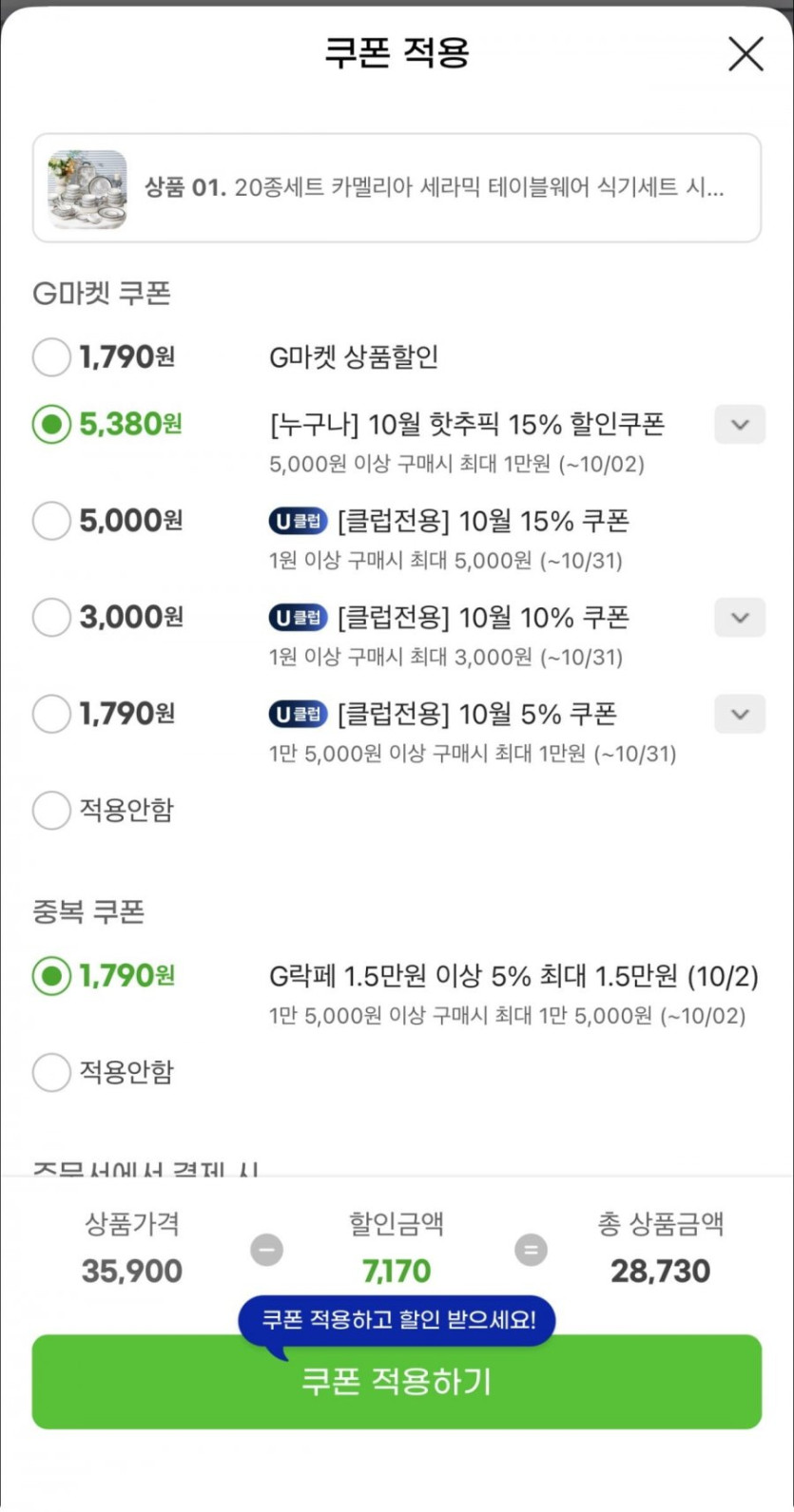Select the 5,380원 핫추픽 15% coupon
This screenshot has width=794, height=1512.
pyautogui.click(x=51, y=424)
